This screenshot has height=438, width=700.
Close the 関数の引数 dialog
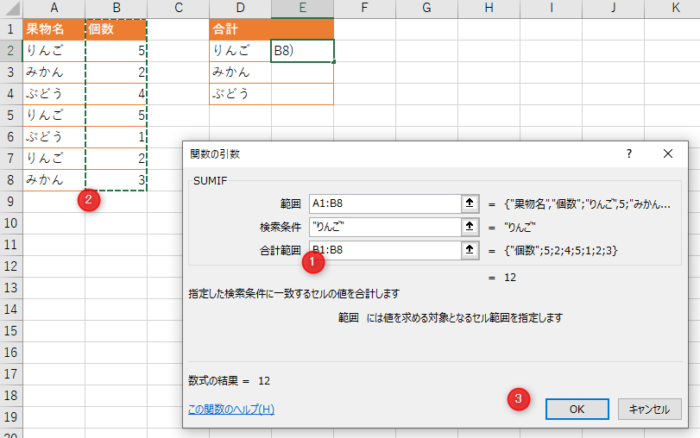point(668,154)
